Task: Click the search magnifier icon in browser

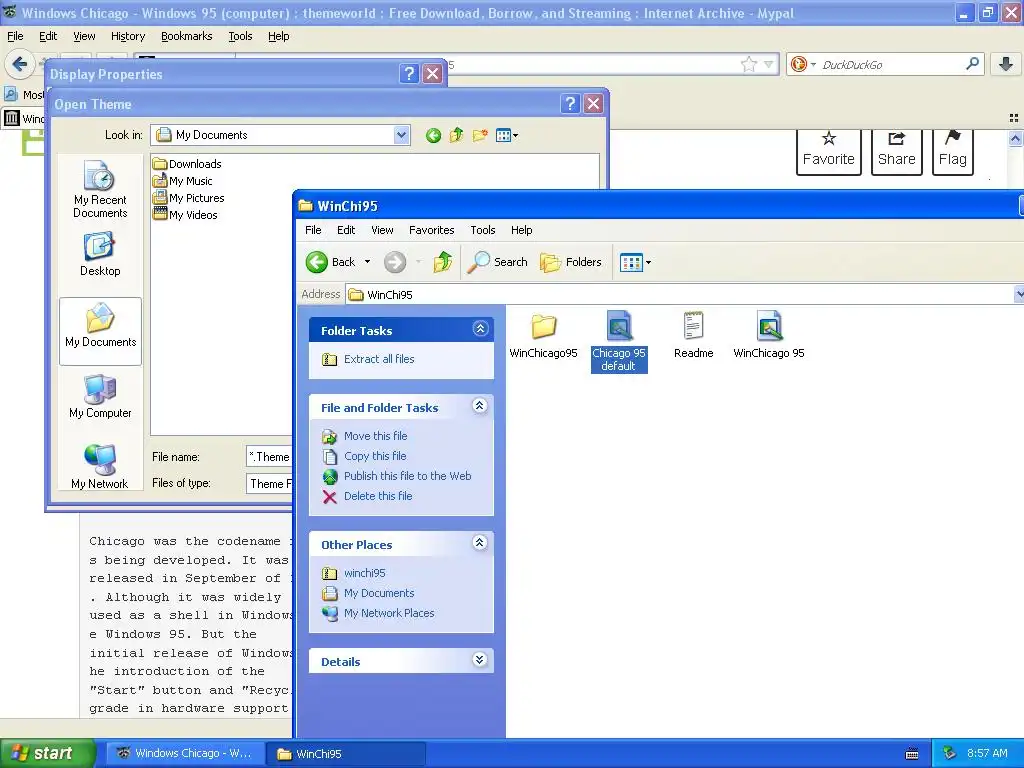Action: 972,64
